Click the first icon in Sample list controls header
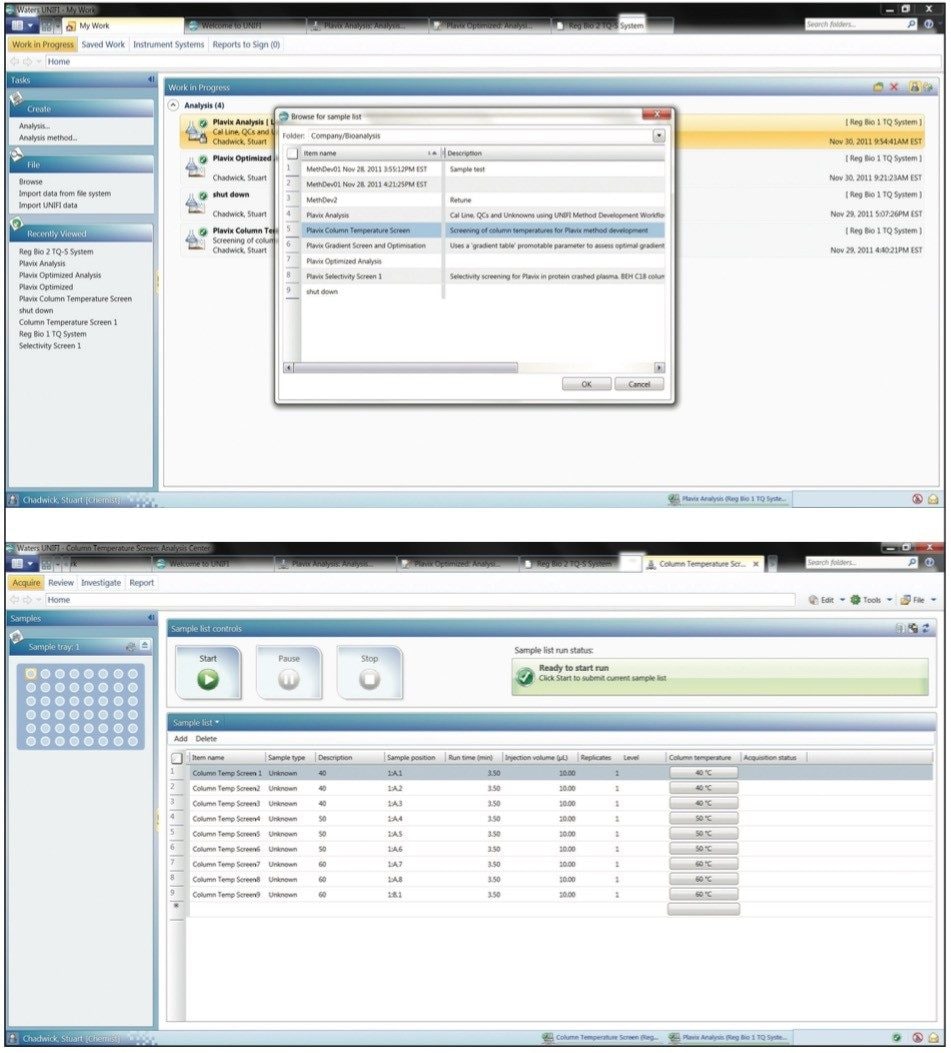The image size is (951, 1053). coord(900,629)
